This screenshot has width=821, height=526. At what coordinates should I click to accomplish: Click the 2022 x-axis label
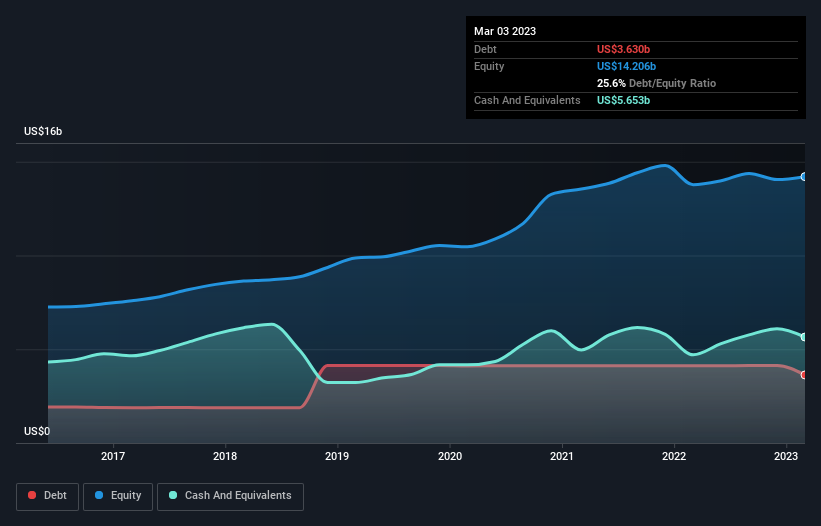[x=674, y=456]
